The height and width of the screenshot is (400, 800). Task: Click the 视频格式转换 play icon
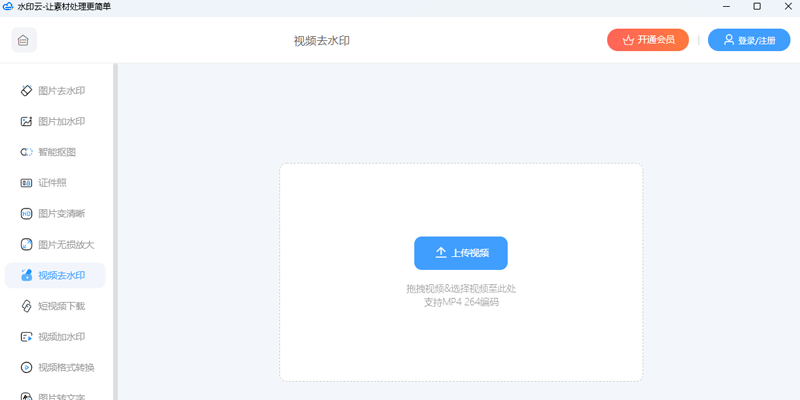point(26,367)
